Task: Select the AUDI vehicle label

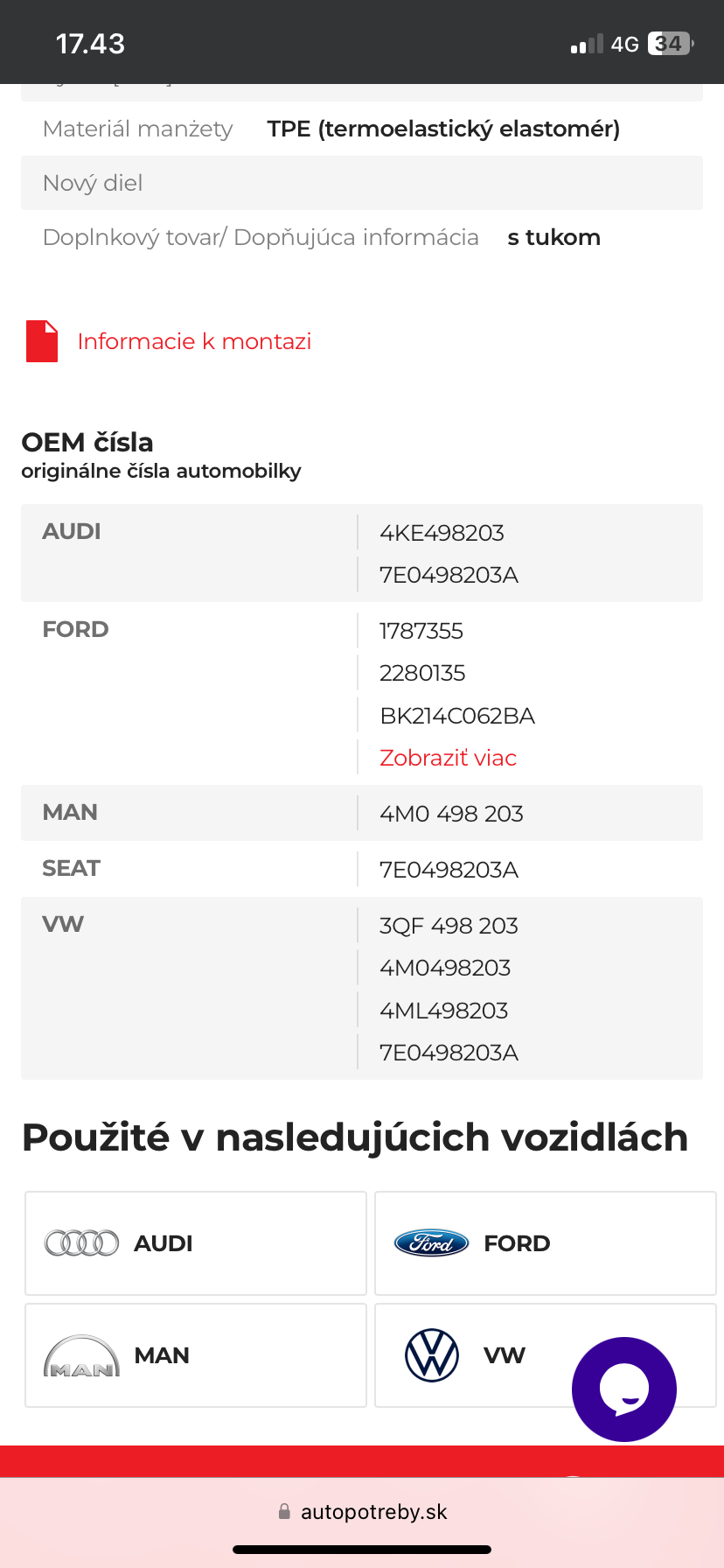Action: point(163,1243)
